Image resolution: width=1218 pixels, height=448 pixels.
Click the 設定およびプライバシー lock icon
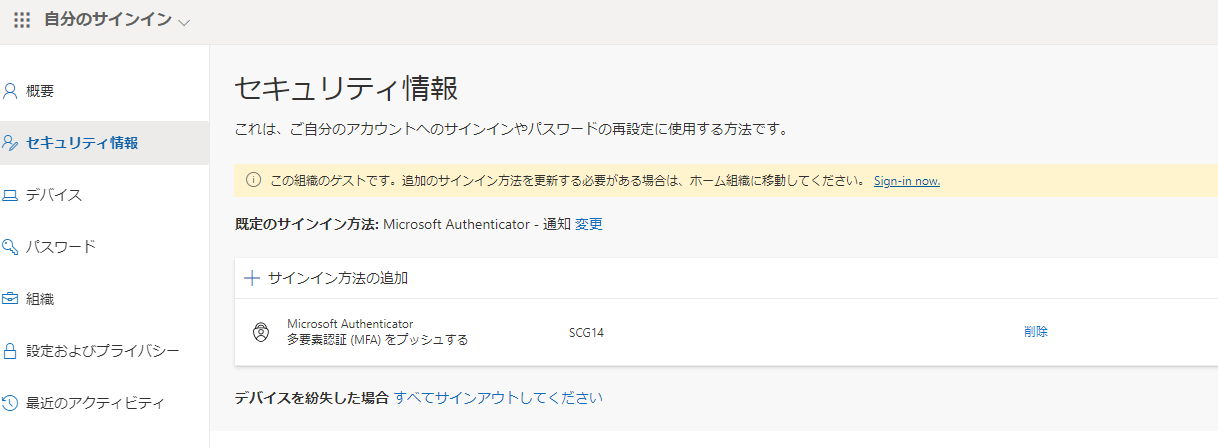pyautogui.click(x=11, y=351)
